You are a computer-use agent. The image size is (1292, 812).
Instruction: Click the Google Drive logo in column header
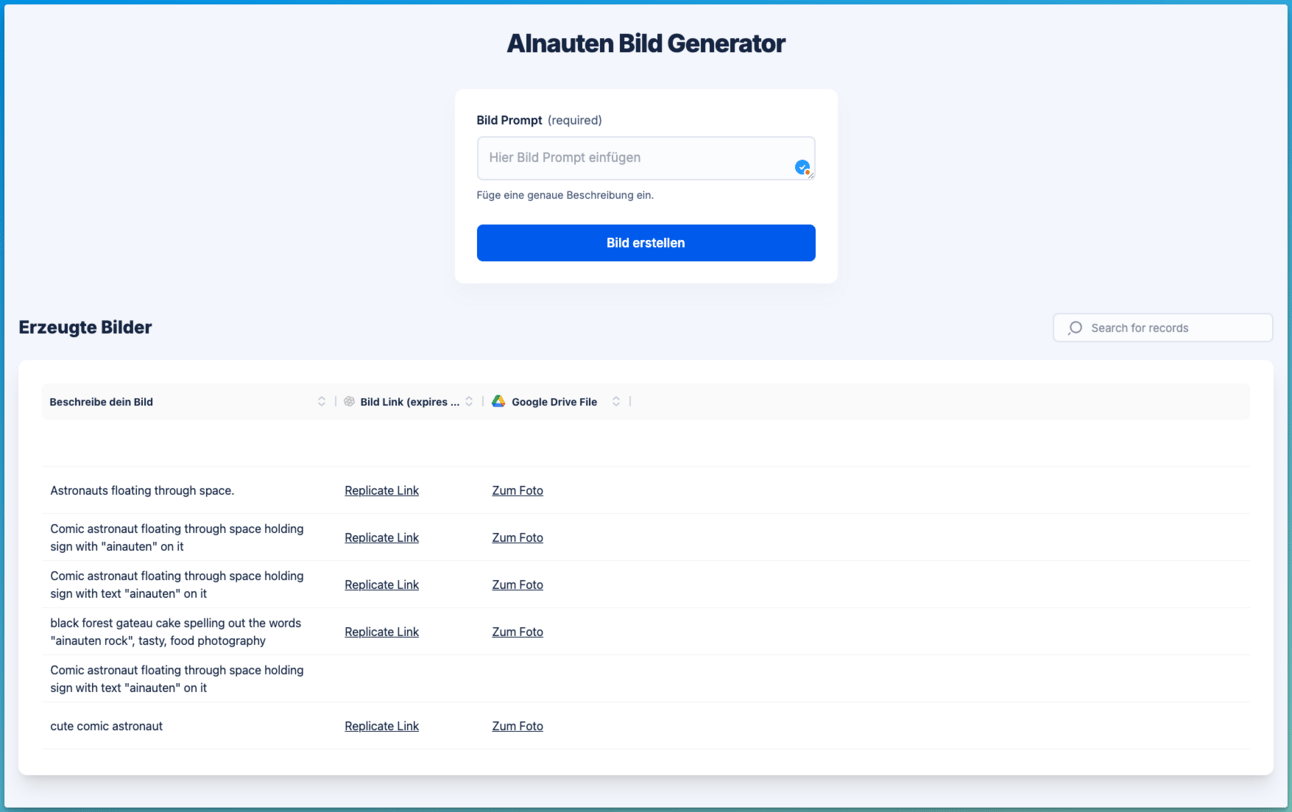(498, 401)
